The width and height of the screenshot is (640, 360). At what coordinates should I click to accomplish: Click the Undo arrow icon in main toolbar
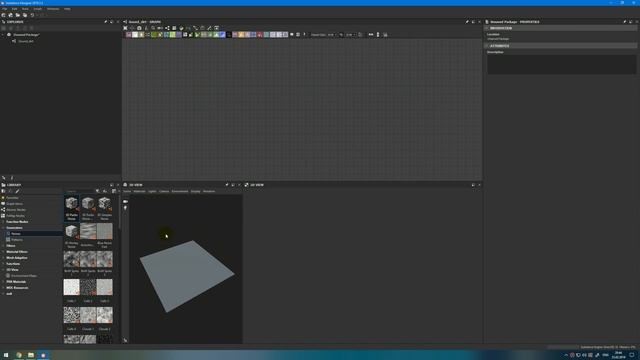coord(32,15)
